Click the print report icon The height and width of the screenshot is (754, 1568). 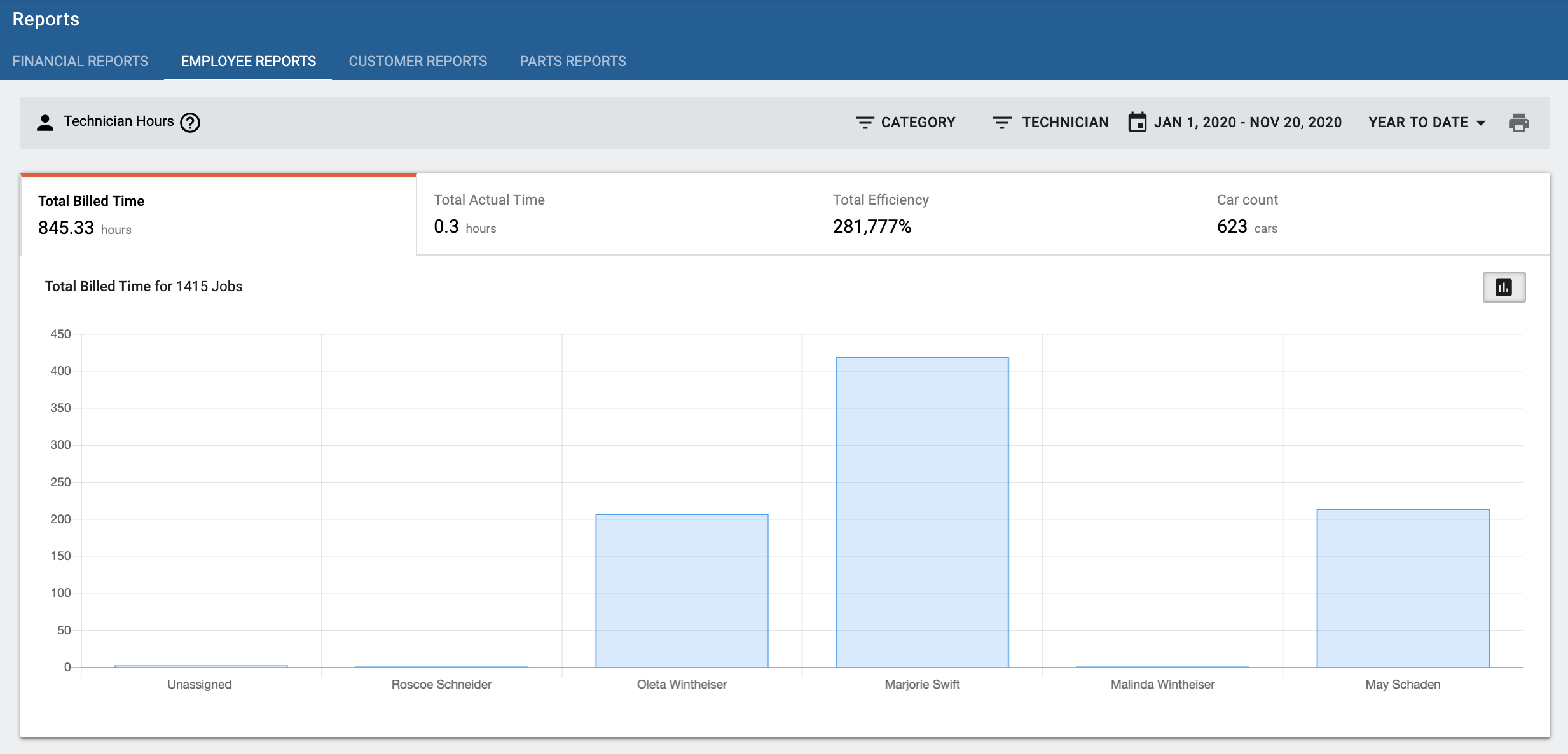click(1518, 122)
